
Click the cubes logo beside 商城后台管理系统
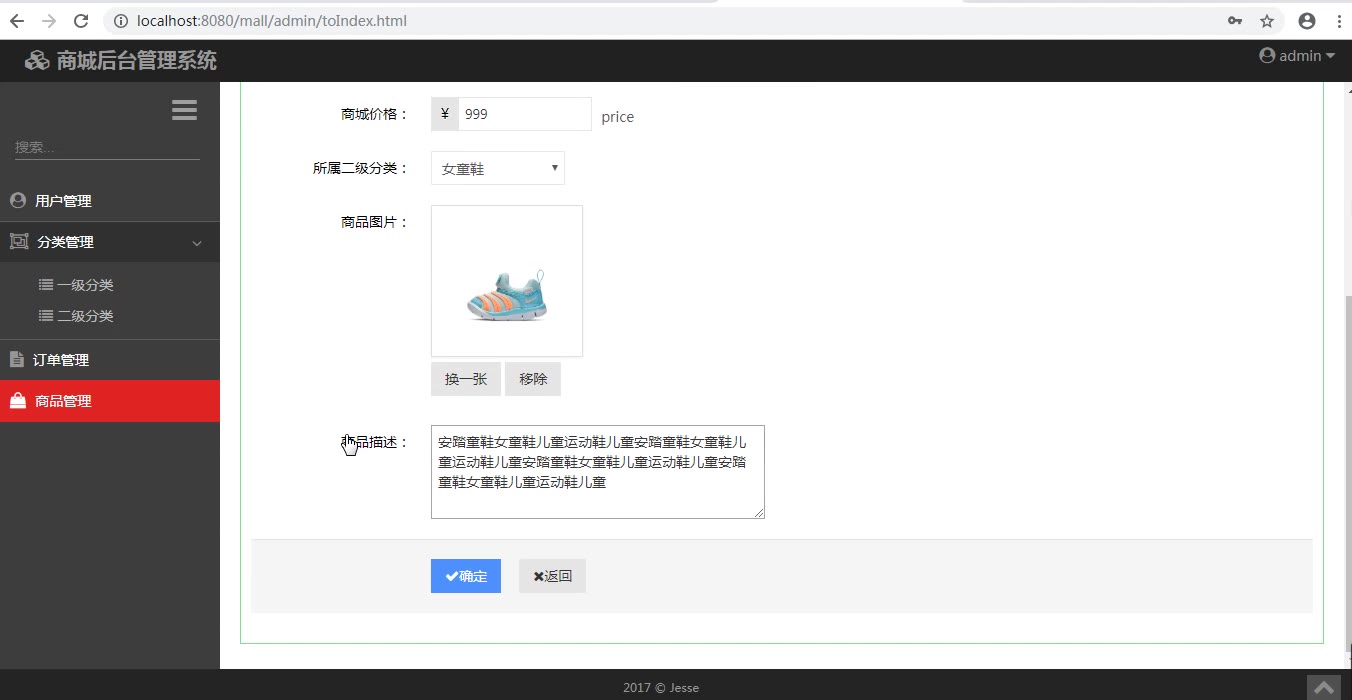pos(37,61)
